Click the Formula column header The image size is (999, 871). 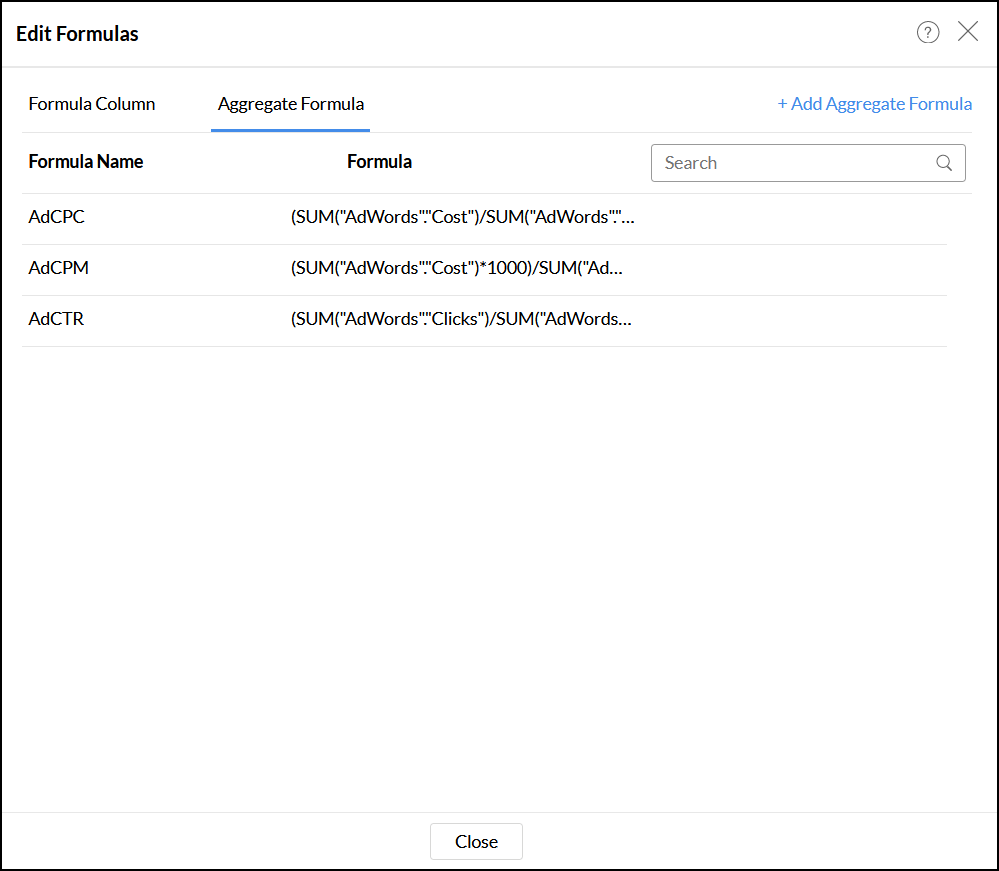pos(379,162)
